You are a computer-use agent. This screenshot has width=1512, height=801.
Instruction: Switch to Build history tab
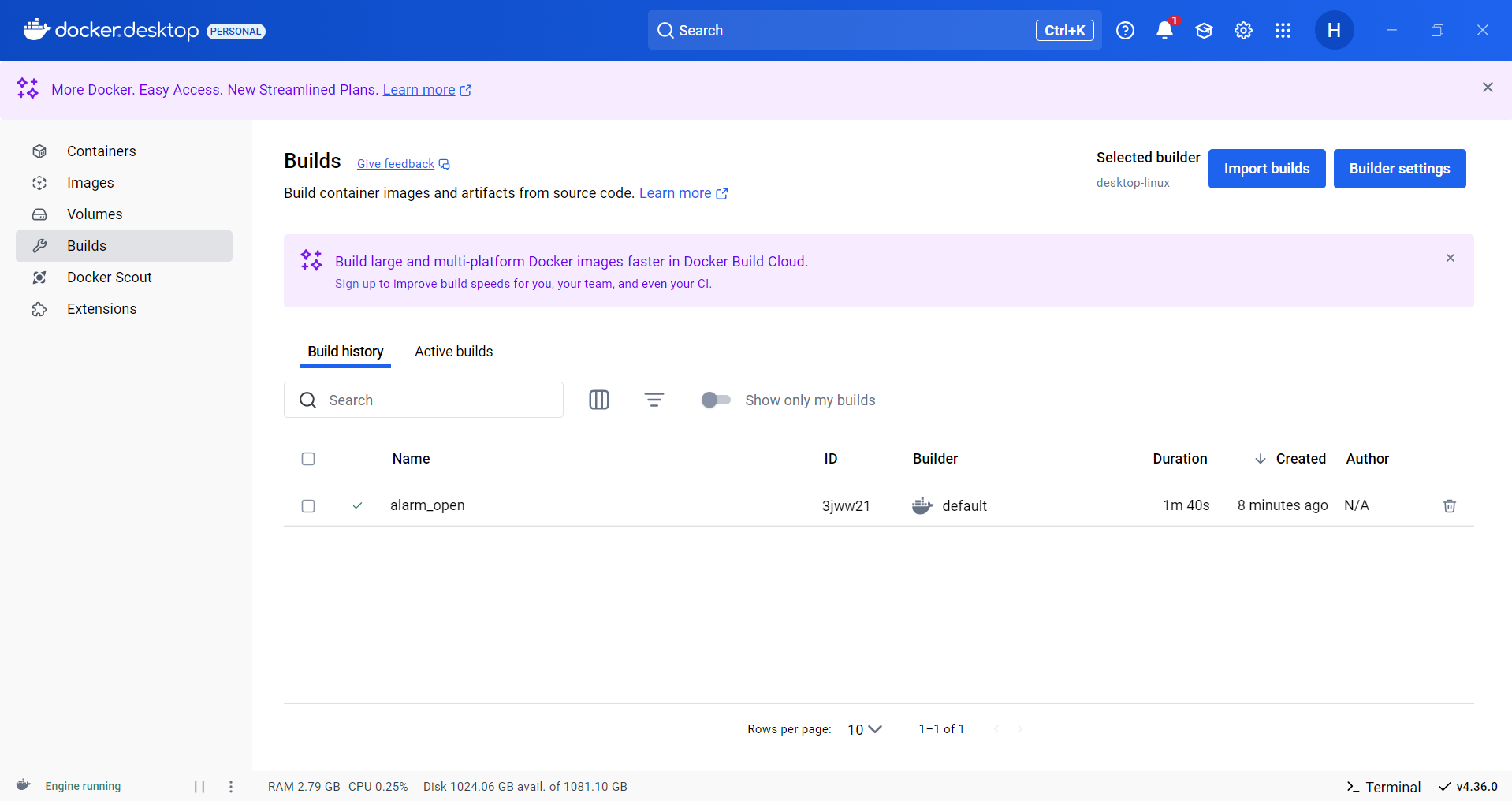click(x=345, y=352)
